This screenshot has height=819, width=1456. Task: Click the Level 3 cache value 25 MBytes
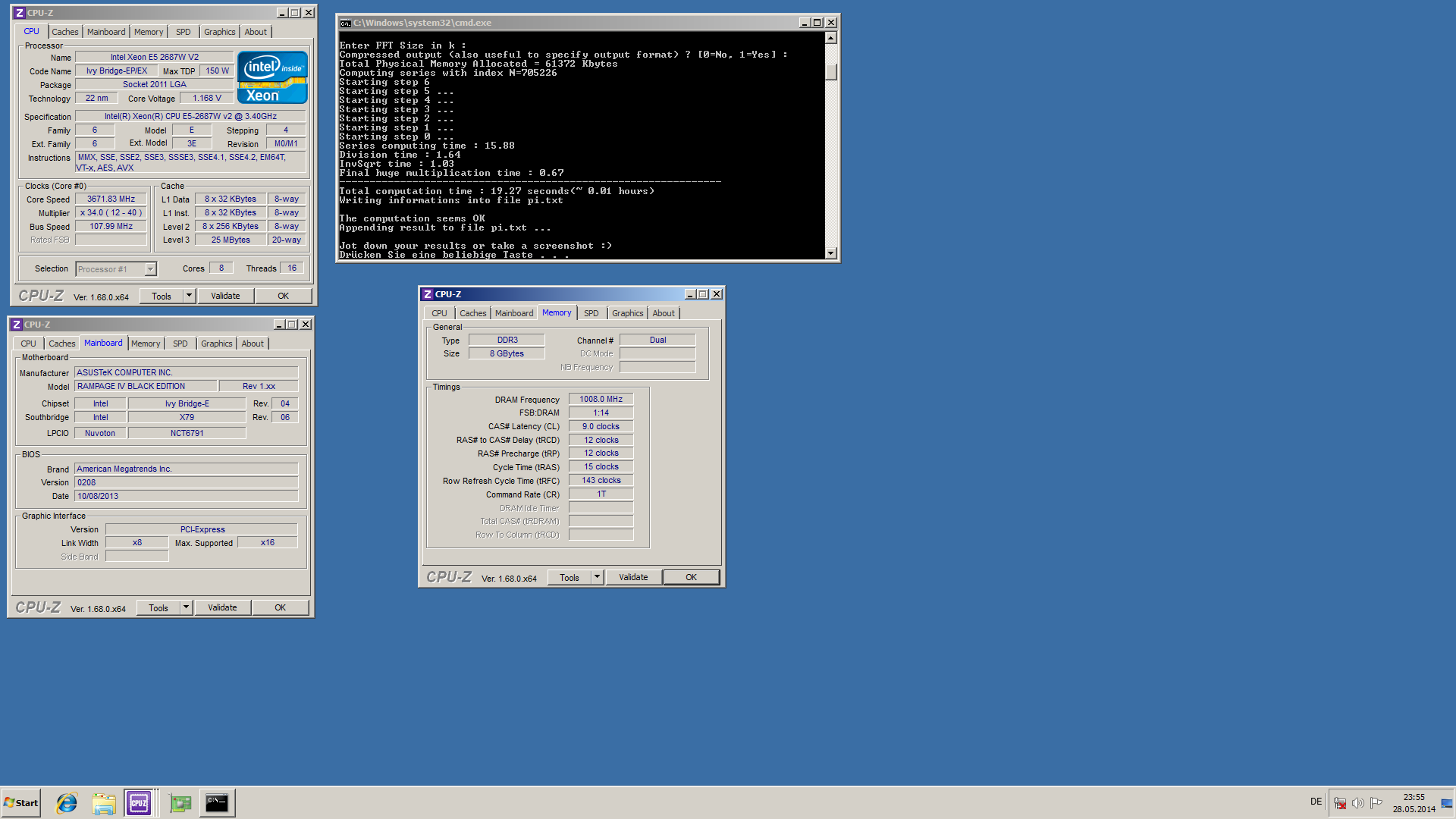pyautogui.click(x=231, y=240)
